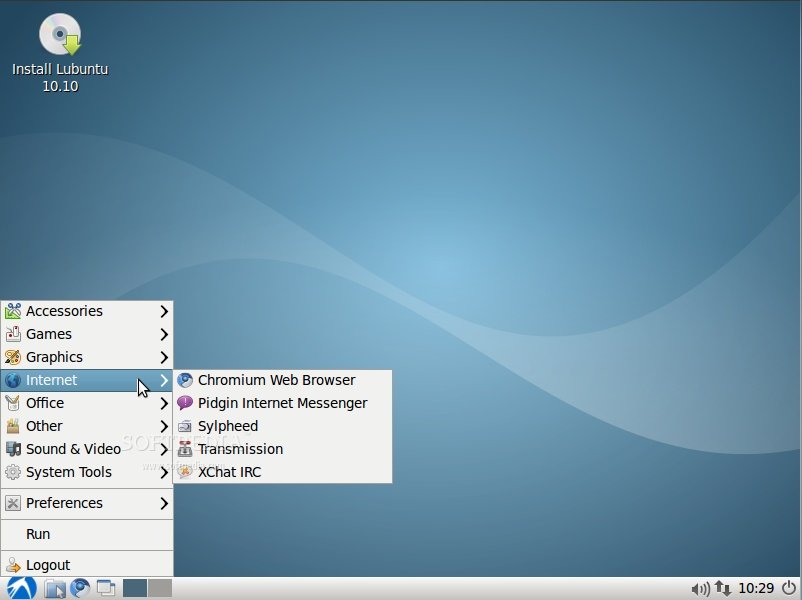802x600 pixels.
Task: Open the volume control tray icon
Action: click(x=700, y=589)
